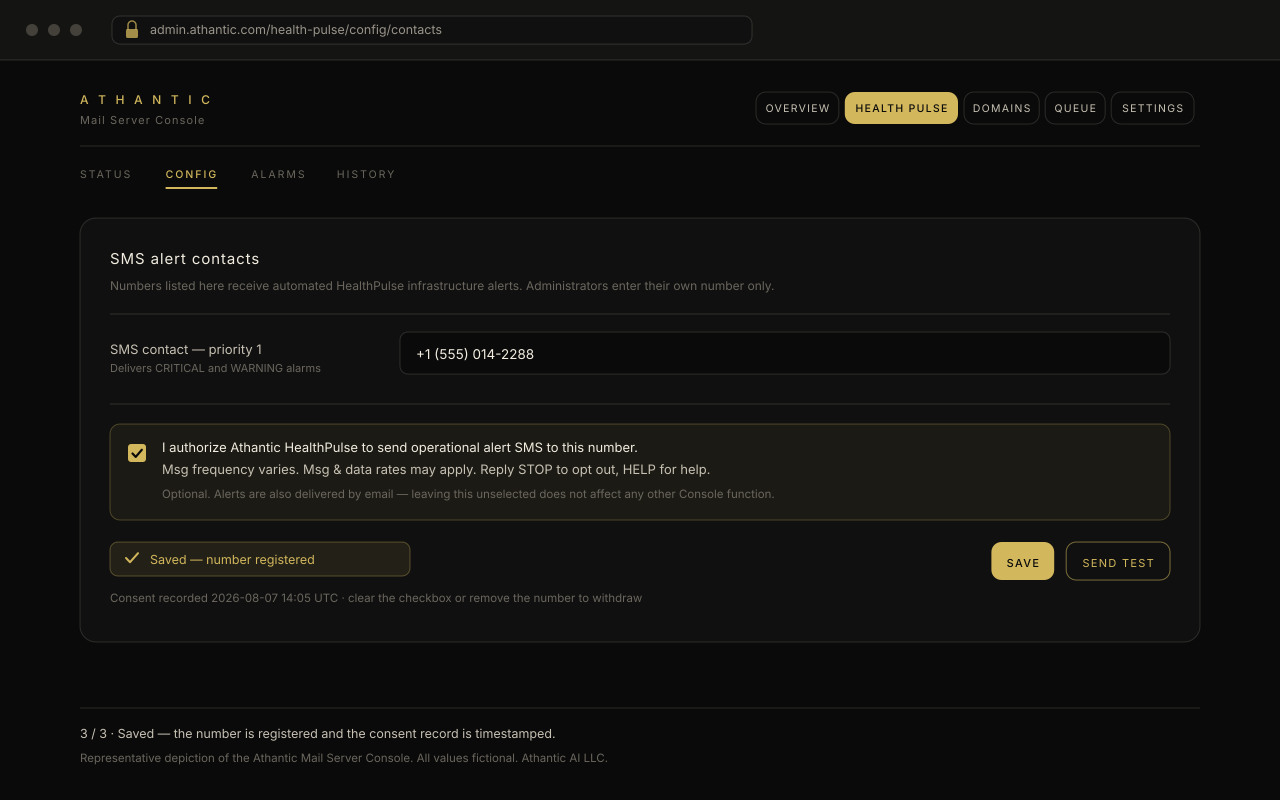This screenshot has height=800, width=1280.
Task: Click the checkmark icon in Saved banner
Action: pos(132,558)
